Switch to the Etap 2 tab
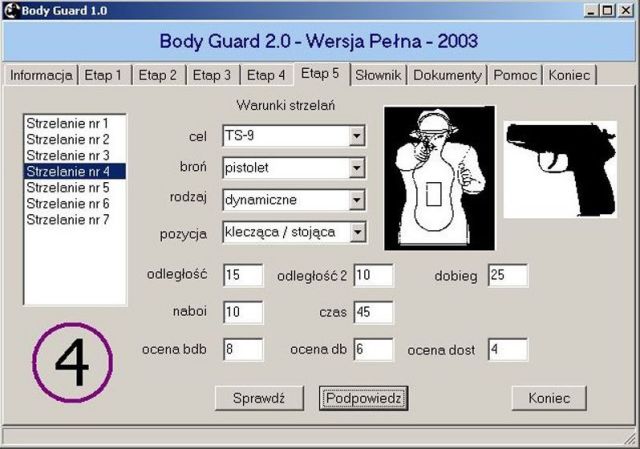The height and width of the screenshot is (449, 640). click(158, 75)
